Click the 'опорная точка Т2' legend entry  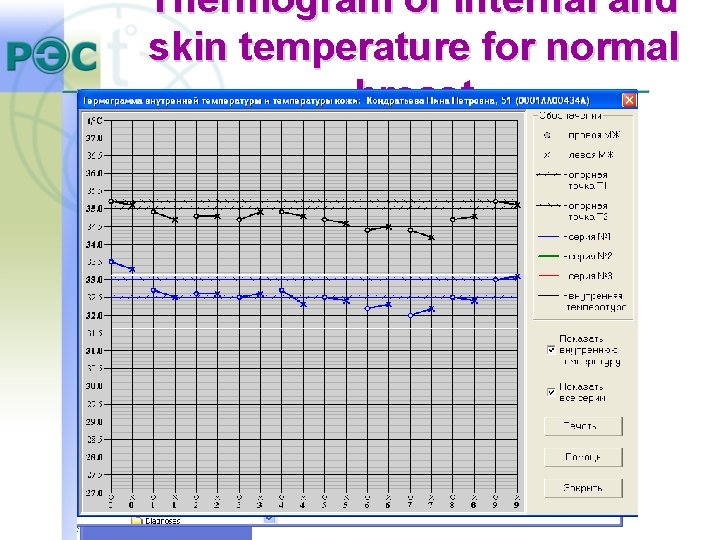[x=573, y=211]
